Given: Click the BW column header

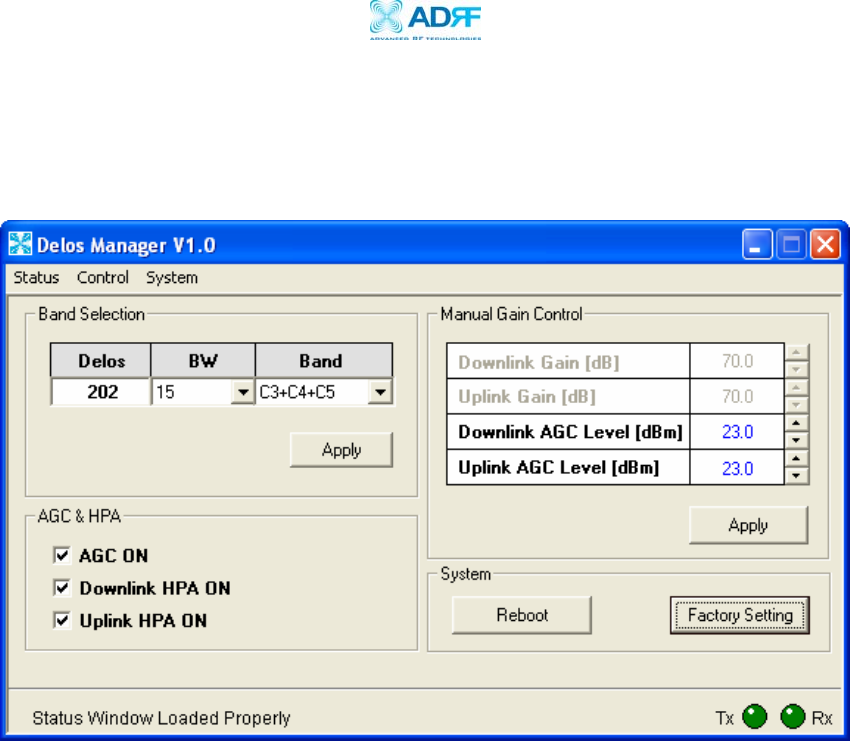Looking at the screenshot, I should point(203,360).
